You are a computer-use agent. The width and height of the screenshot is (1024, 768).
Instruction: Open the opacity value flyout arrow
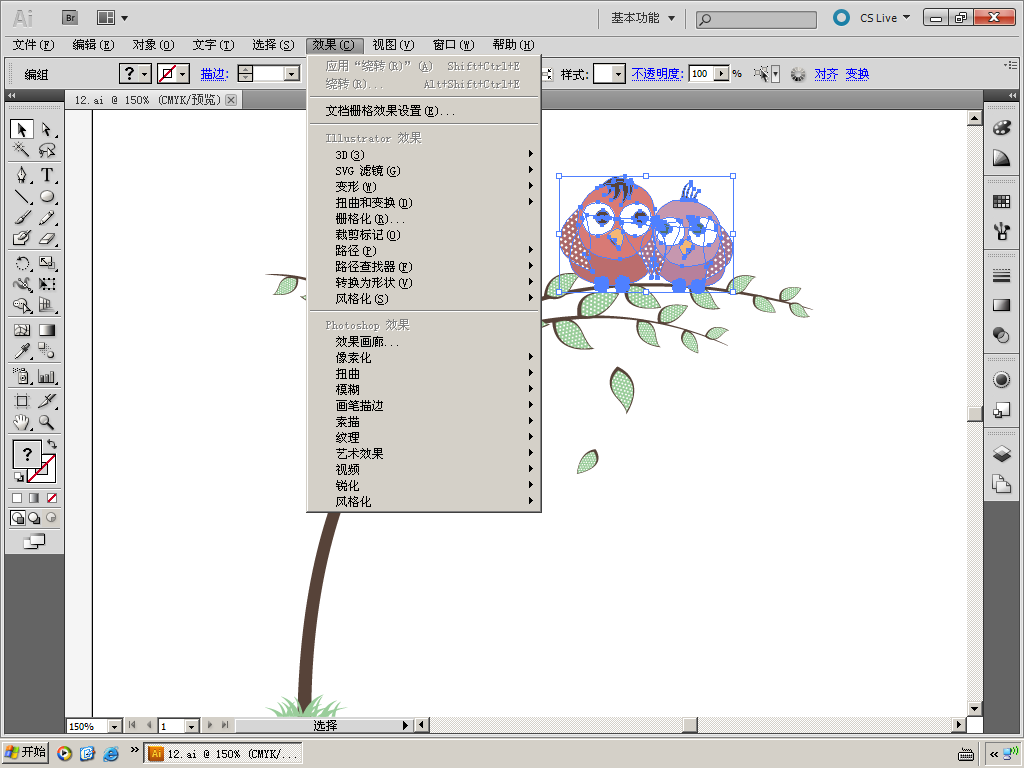pos(722,74)
